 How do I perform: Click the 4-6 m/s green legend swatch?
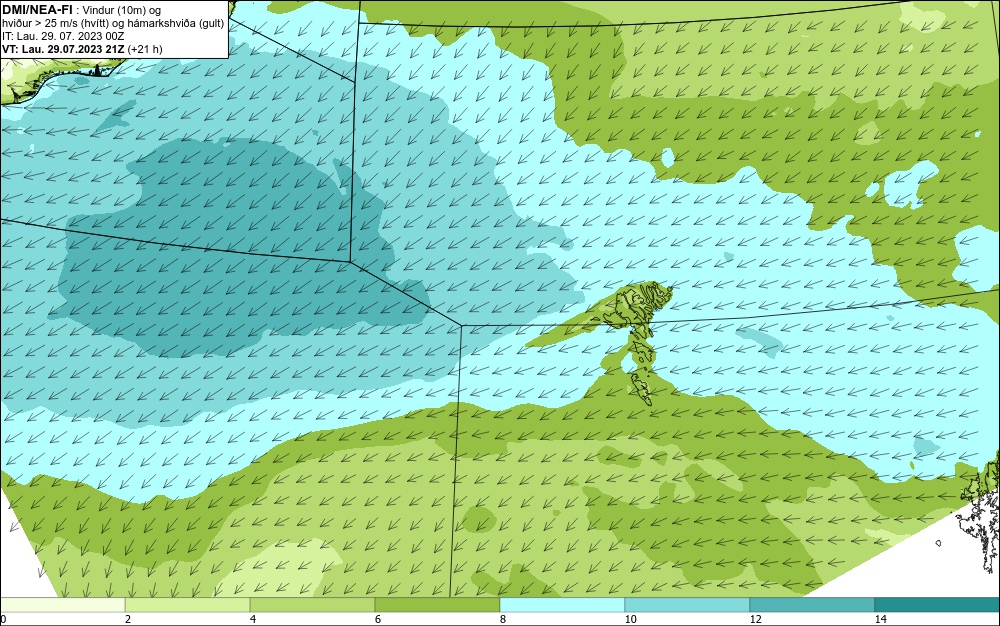point(312,605)
